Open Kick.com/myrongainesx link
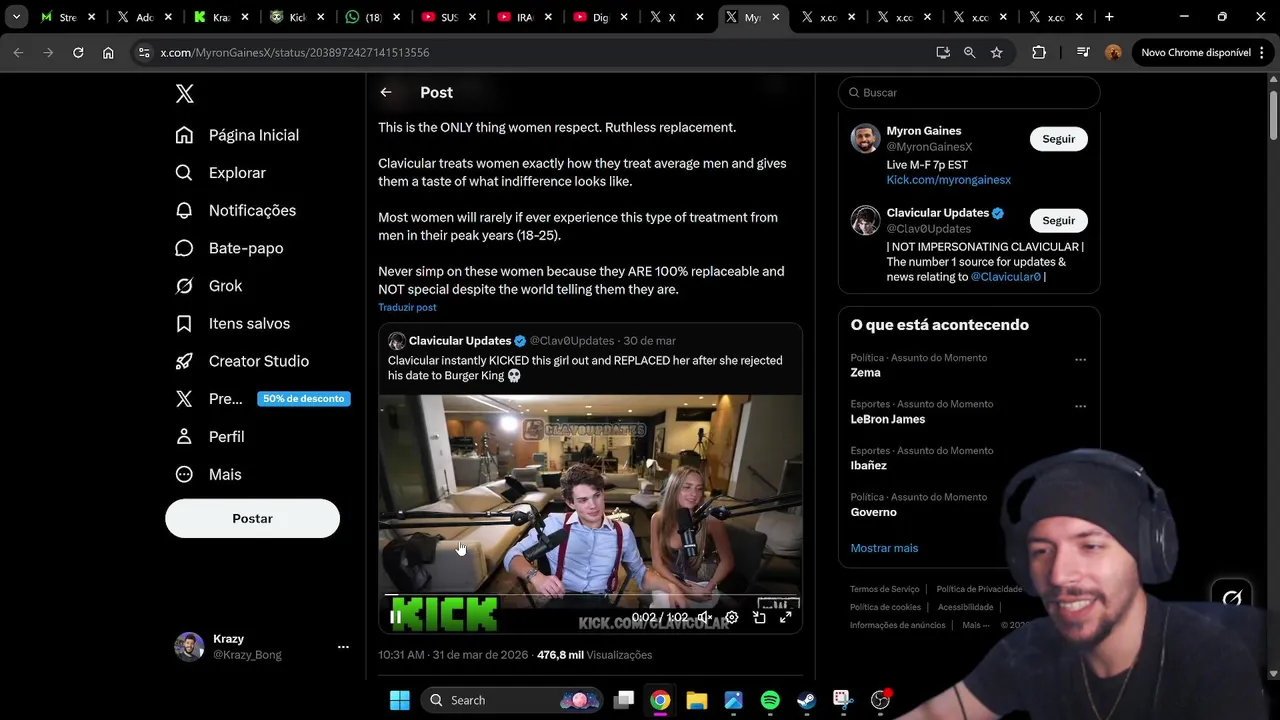This screenshot has height=720, width=1280. 948,180
